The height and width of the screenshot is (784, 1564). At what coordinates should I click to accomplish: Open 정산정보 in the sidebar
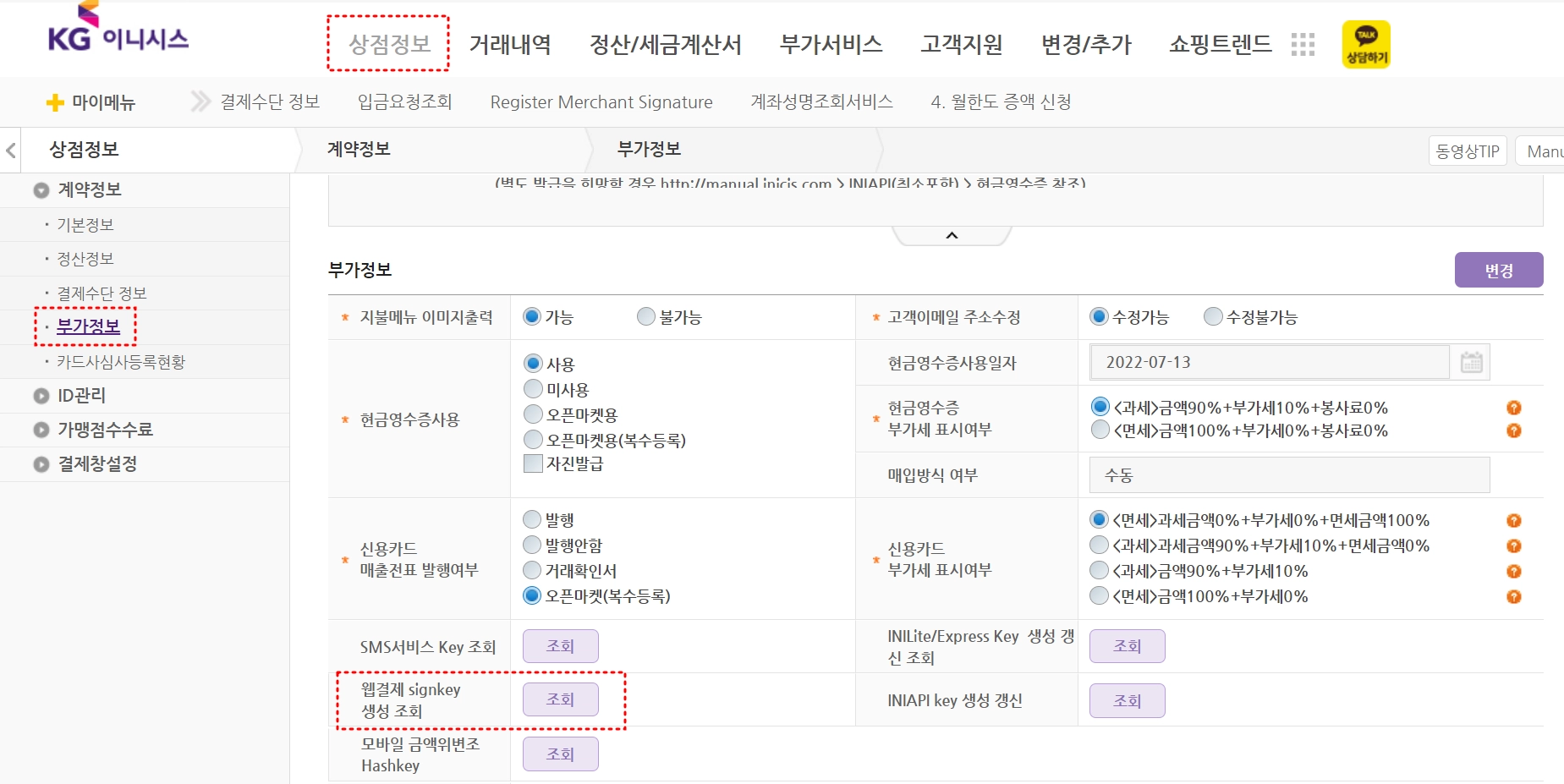coord(85,259)
